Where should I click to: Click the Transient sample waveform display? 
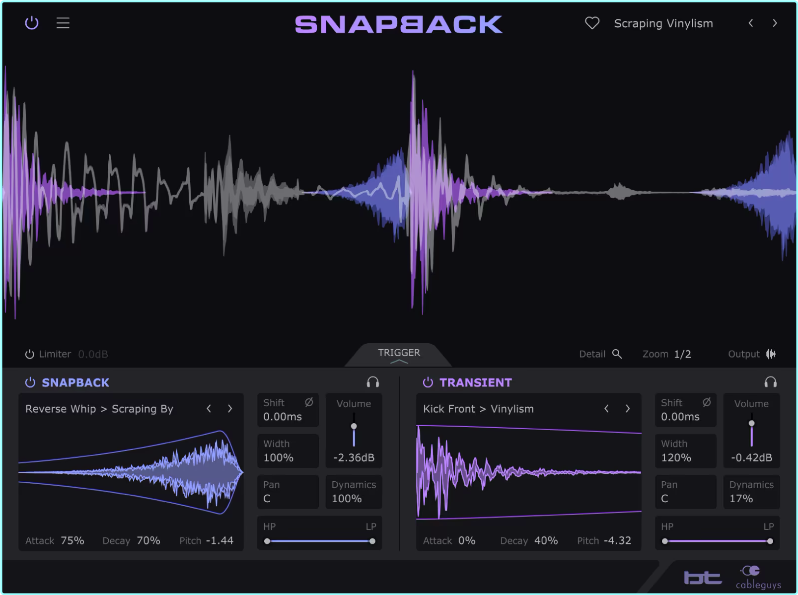click(529, 472)
